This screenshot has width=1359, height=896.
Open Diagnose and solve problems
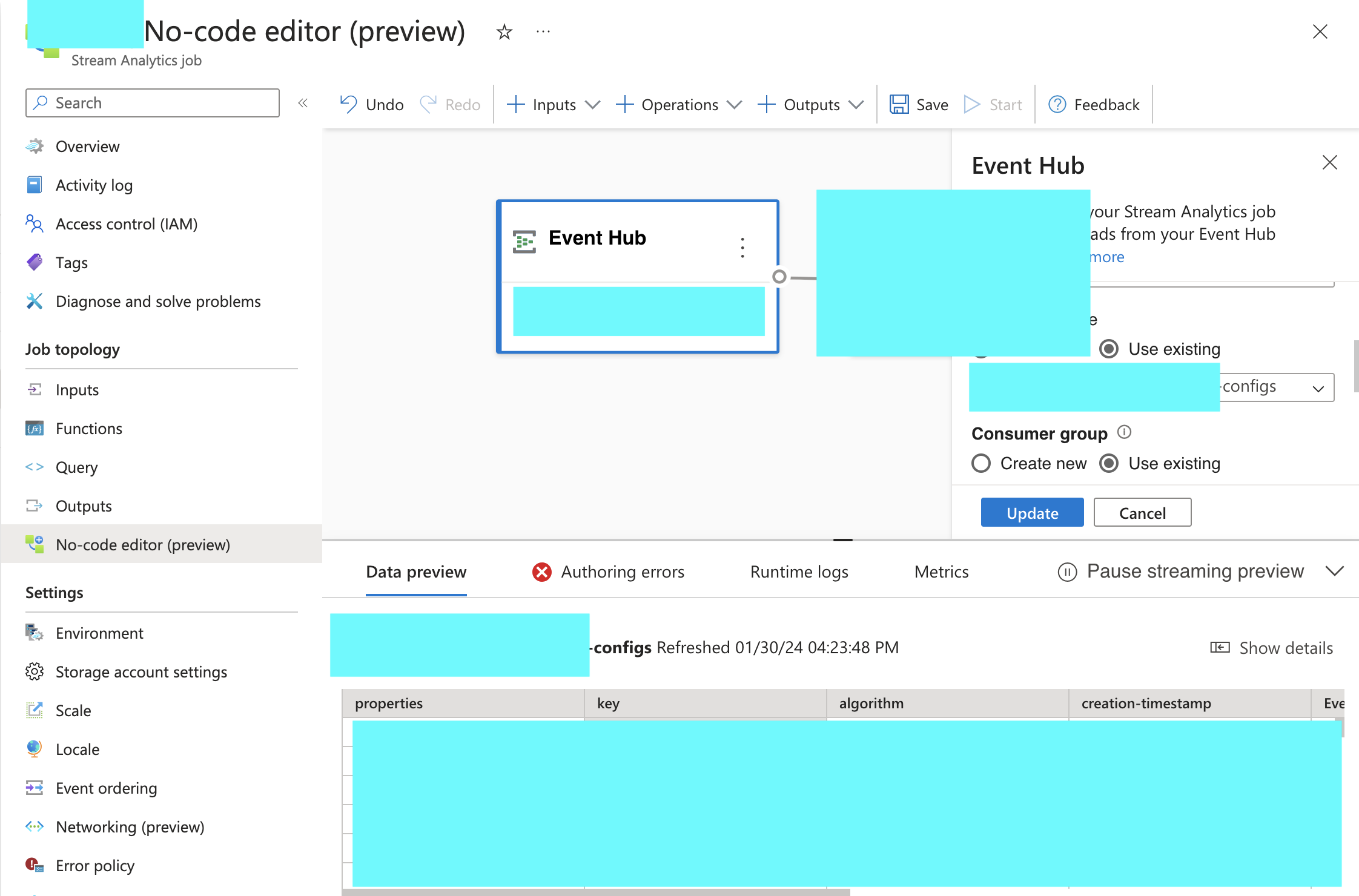point(158,301)
